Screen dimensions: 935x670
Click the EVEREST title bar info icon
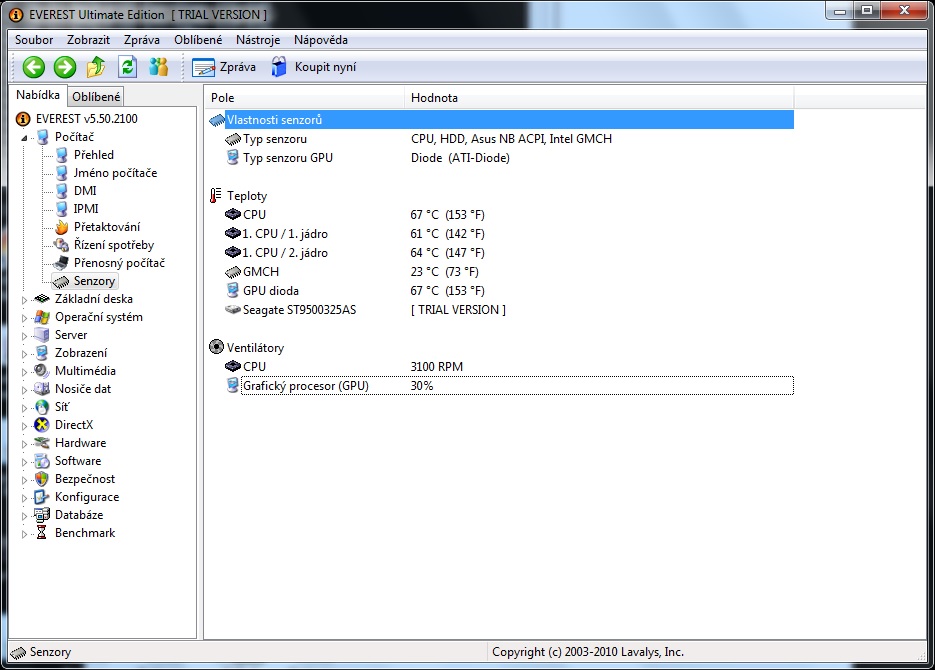[x=18, y=15]
